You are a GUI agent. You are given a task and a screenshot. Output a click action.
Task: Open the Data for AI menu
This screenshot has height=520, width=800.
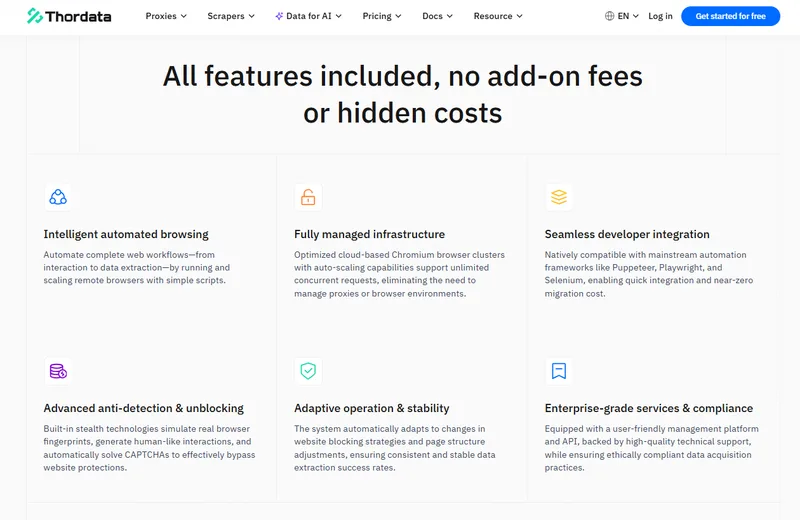pyautogui.click(x=309, y=16)
